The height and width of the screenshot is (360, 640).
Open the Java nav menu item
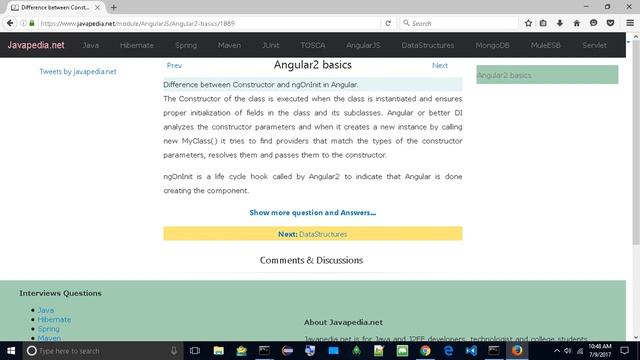click(x=91, y=45)
